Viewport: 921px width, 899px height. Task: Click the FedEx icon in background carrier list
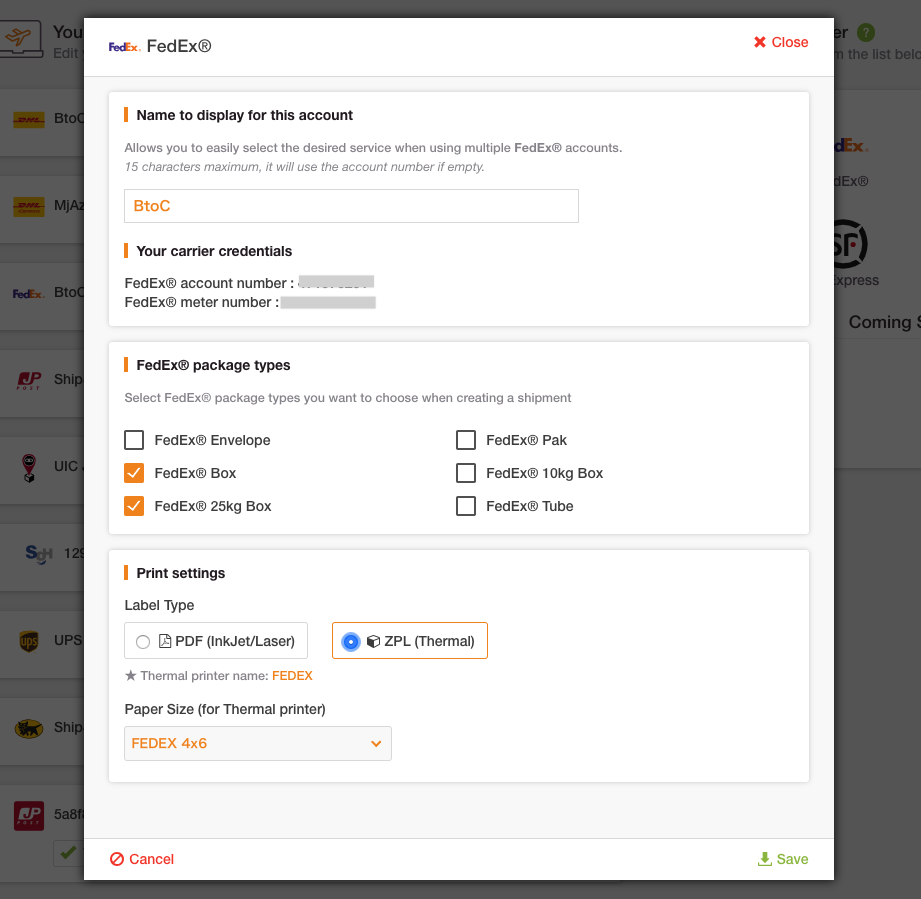click(29, 293)
